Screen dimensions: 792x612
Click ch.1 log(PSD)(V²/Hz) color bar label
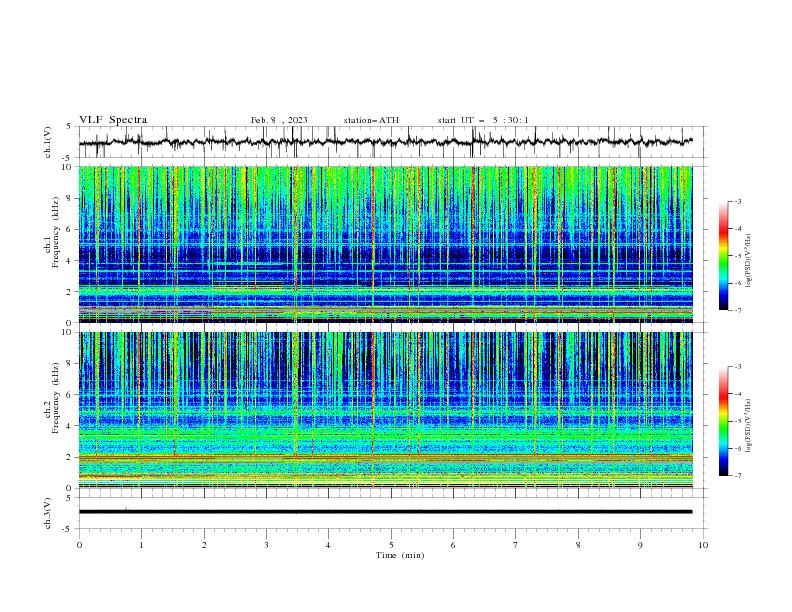pos(749,261)
